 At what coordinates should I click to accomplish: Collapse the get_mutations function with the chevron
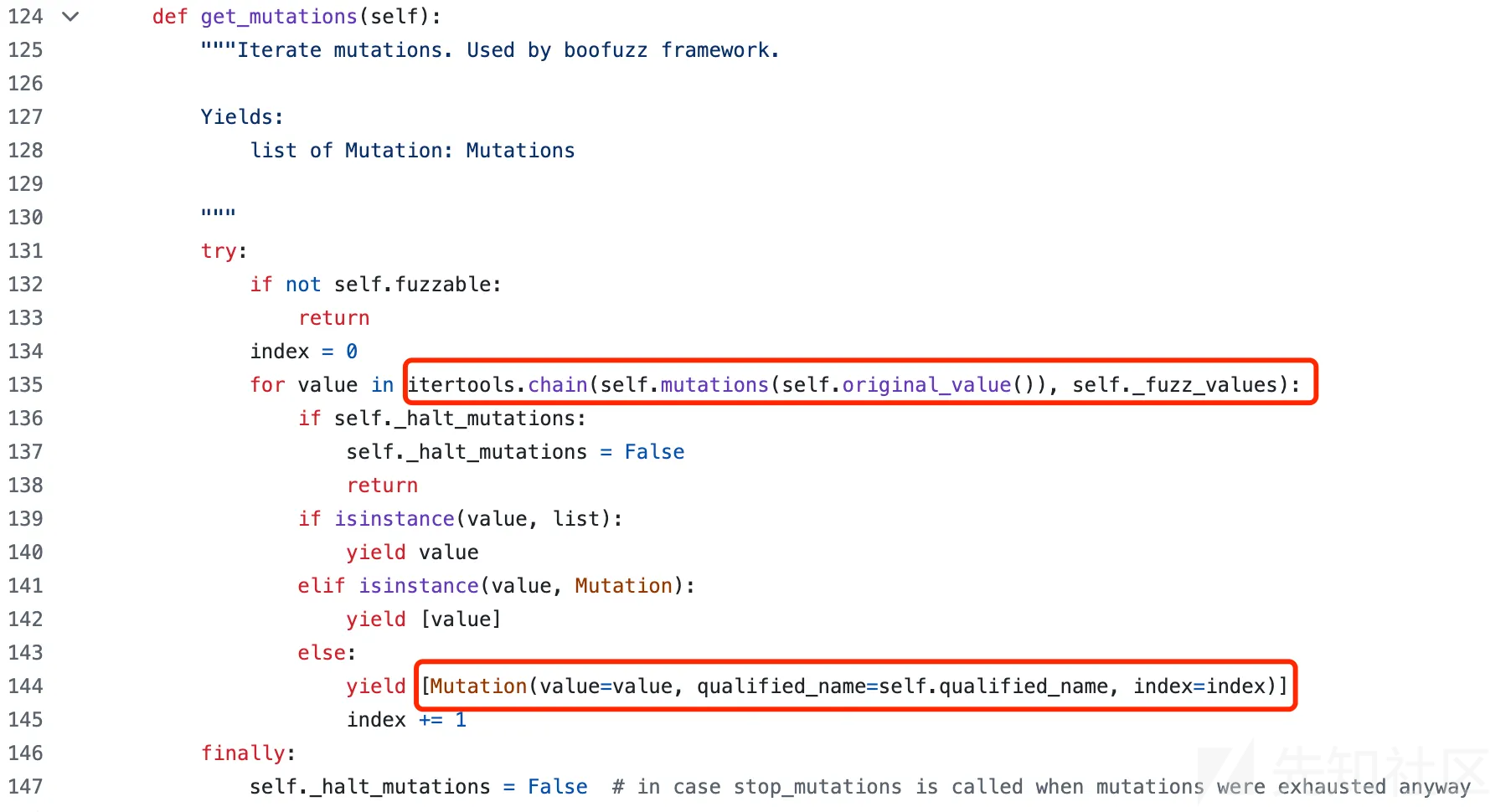pyautogui.click(x=70, y=16)
